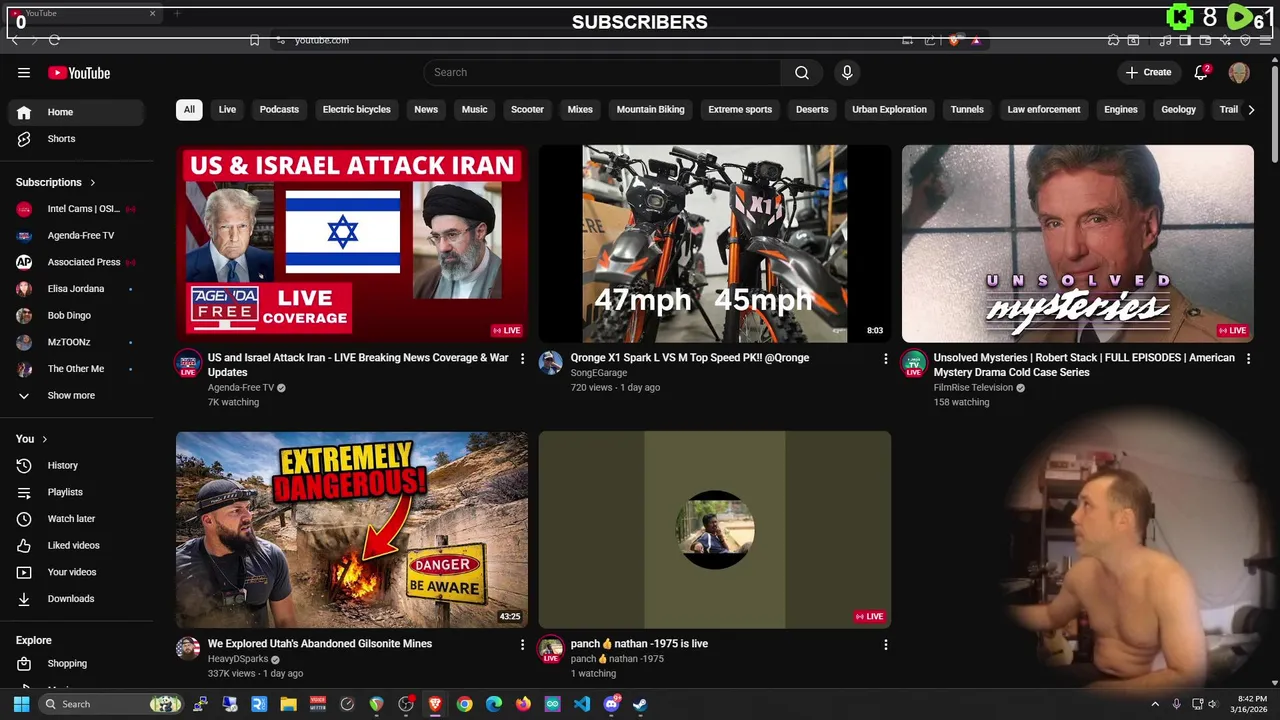Open the notifications bell

tap(1201, 72)
